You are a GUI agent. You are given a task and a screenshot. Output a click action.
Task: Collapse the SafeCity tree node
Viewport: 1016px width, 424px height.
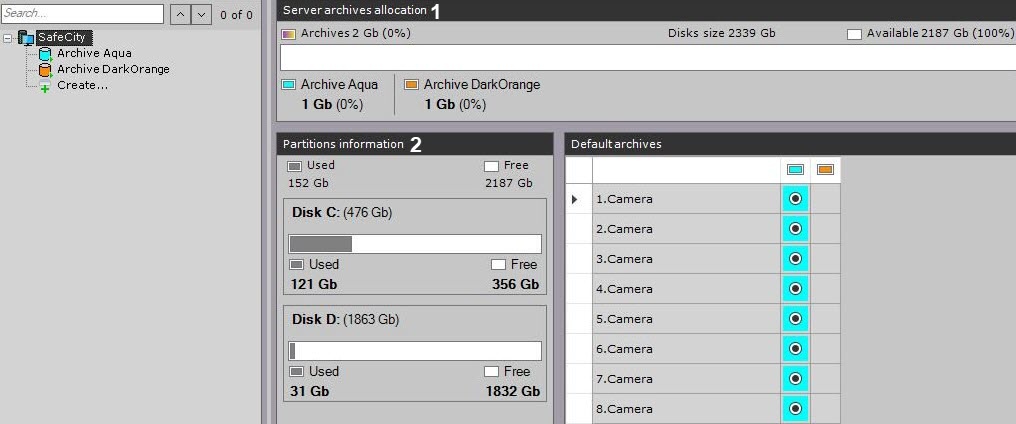[8, 38]
